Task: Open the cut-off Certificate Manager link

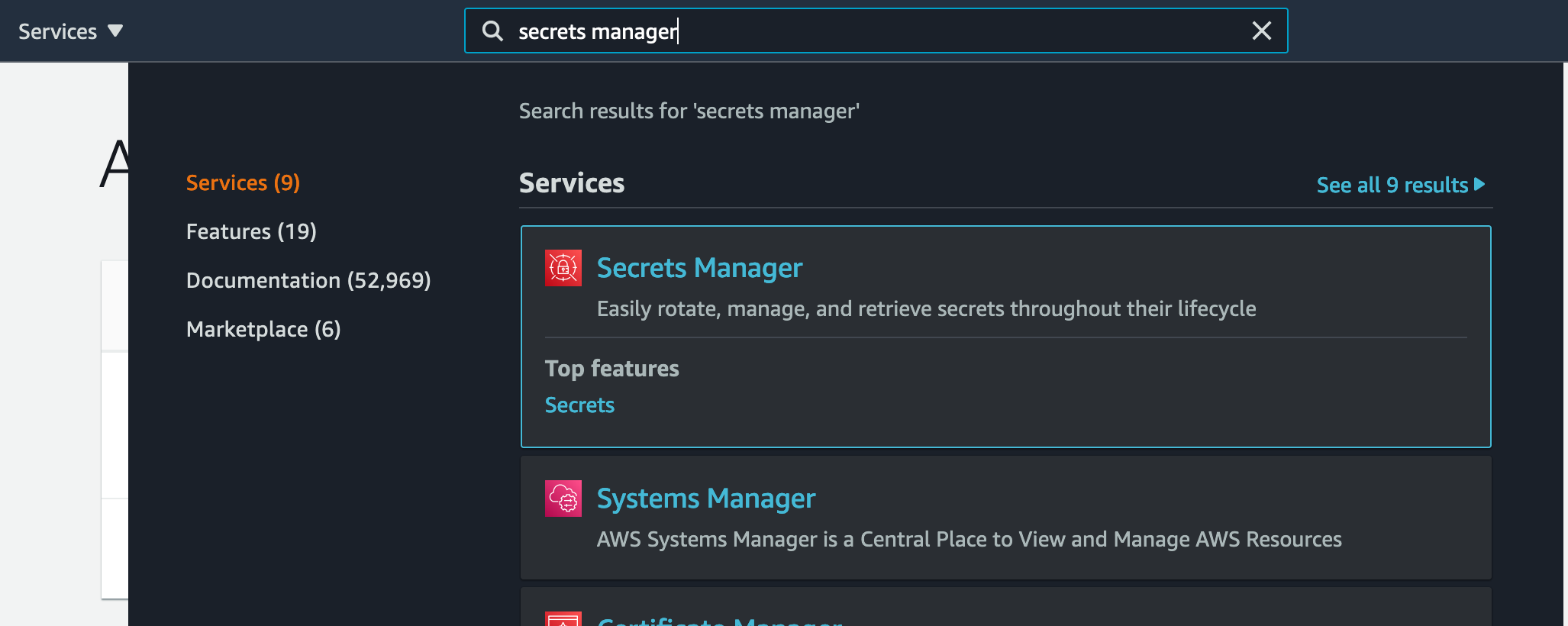Action: pos(720,621)
